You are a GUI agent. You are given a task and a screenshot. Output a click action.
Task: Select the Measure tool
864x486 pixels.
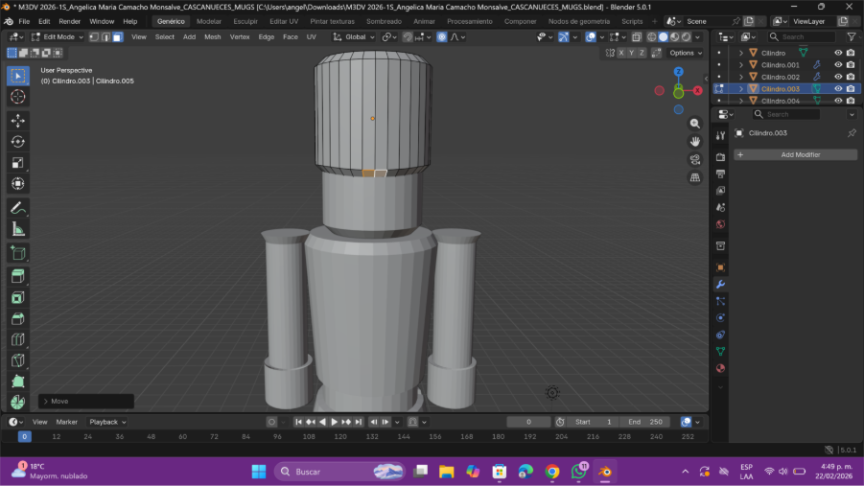[18, 229]
